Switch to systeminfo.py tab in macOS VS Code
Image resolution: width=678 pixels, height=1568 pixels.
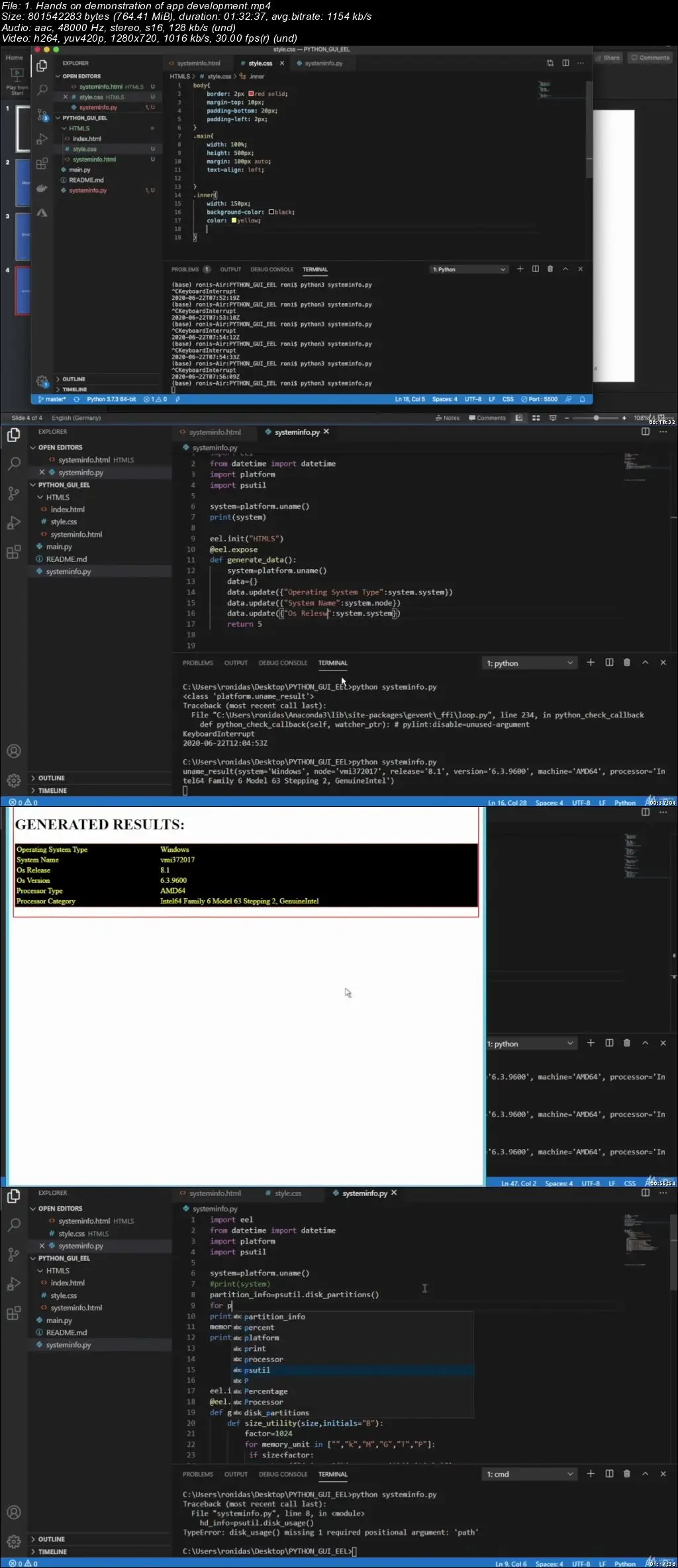click(323, 63)
